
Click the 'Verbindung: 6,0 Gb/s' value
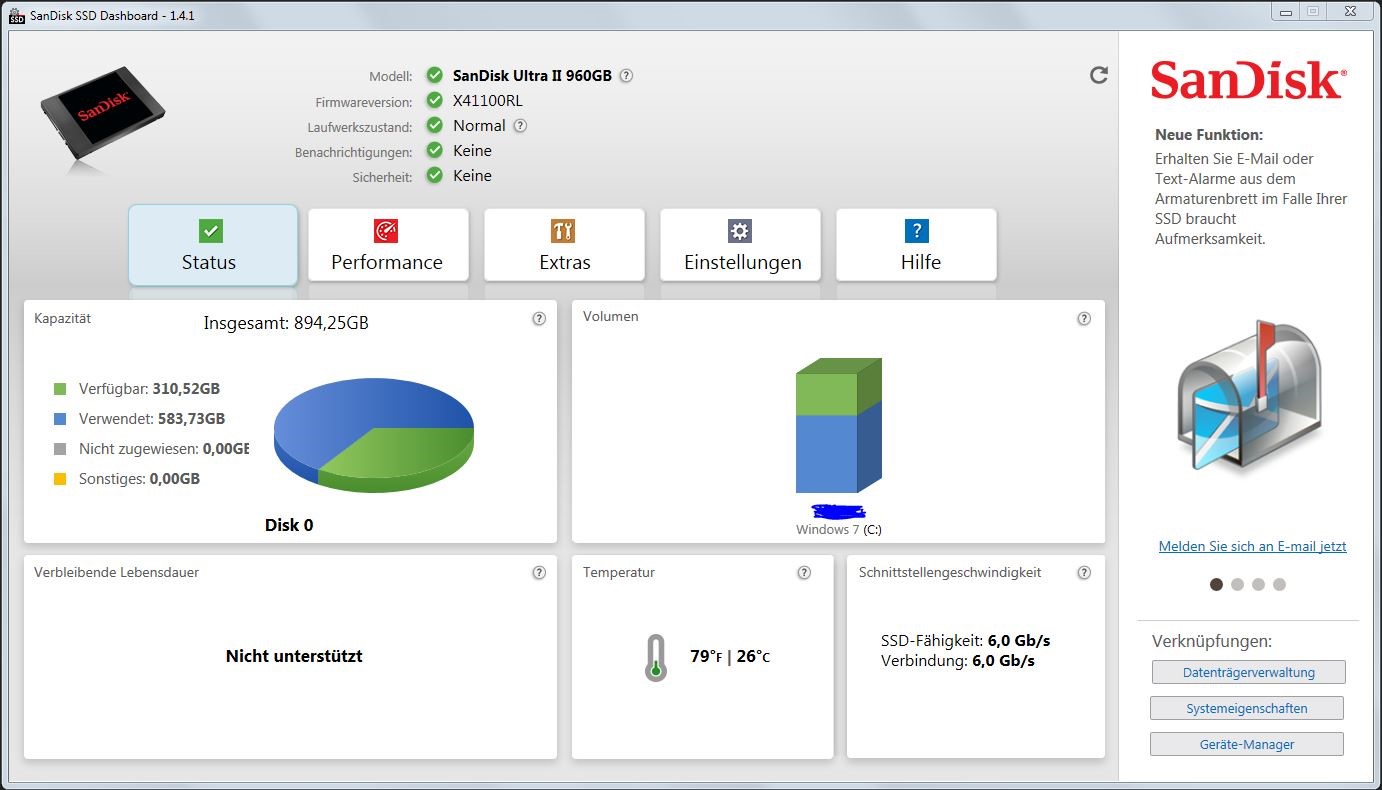tap(957, 661)
